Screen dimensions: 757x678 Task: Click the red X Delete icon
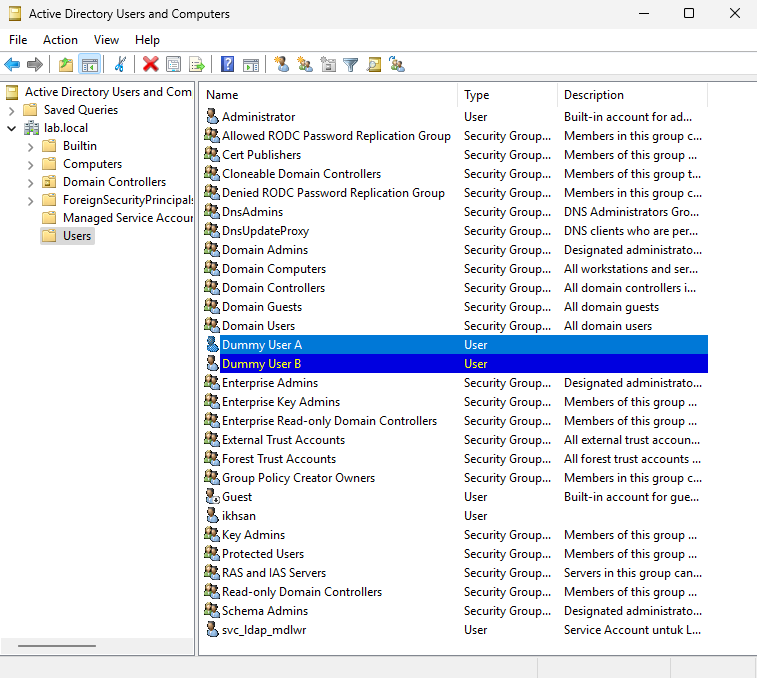click(x=151, y=64)
